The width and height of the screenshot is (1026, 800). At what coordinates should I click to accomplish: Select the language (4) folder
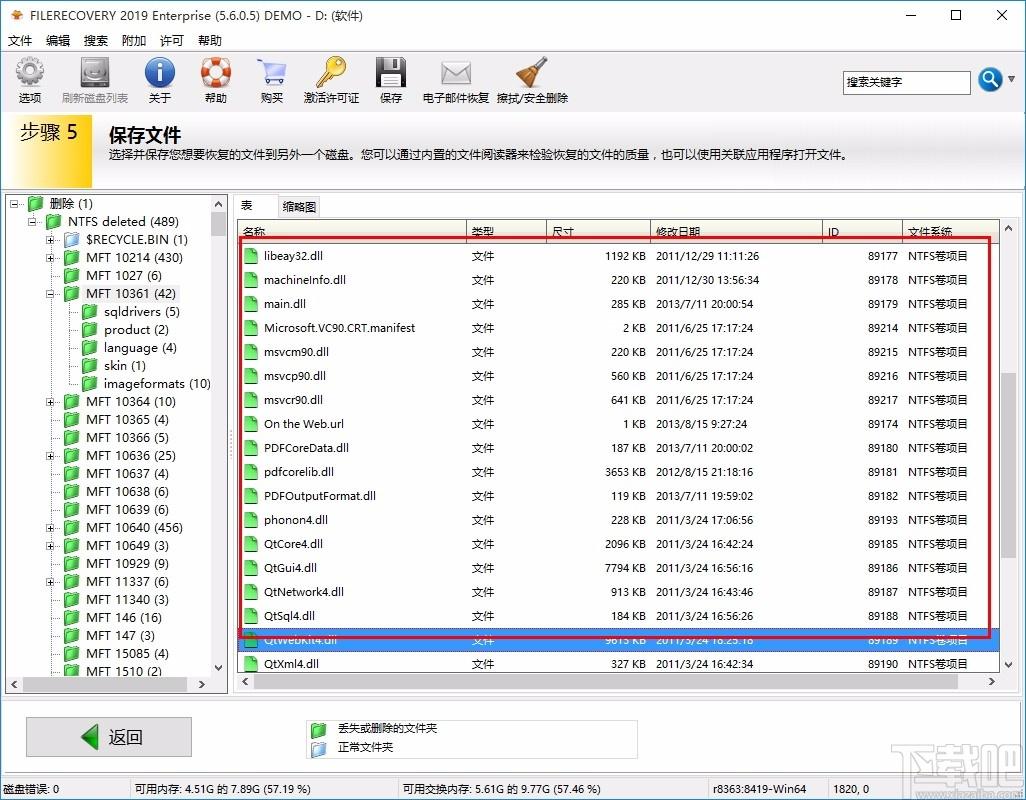click(x=140, y=348)
